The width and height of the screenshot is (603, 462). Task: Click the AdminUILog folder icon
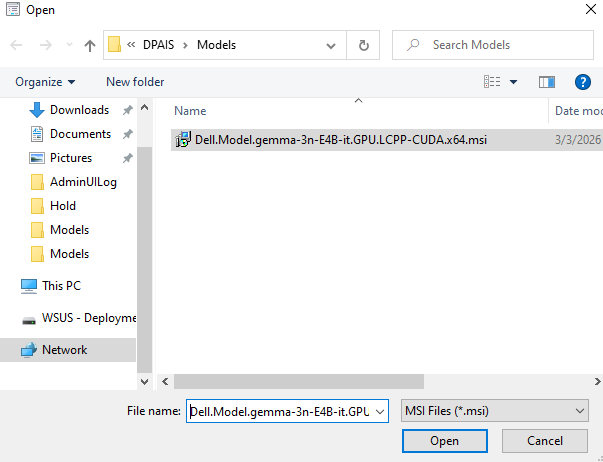pyautogui.click(x=37, y=182)
